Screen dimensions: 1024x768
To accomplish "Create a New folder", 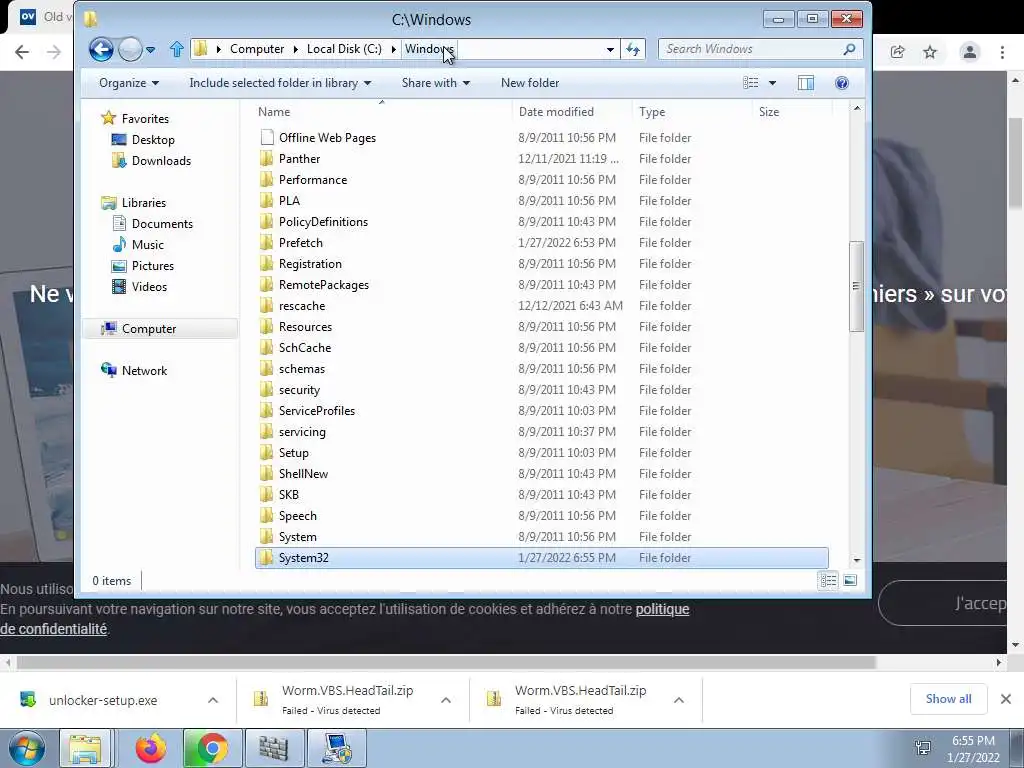I will [x=530, y=83].
